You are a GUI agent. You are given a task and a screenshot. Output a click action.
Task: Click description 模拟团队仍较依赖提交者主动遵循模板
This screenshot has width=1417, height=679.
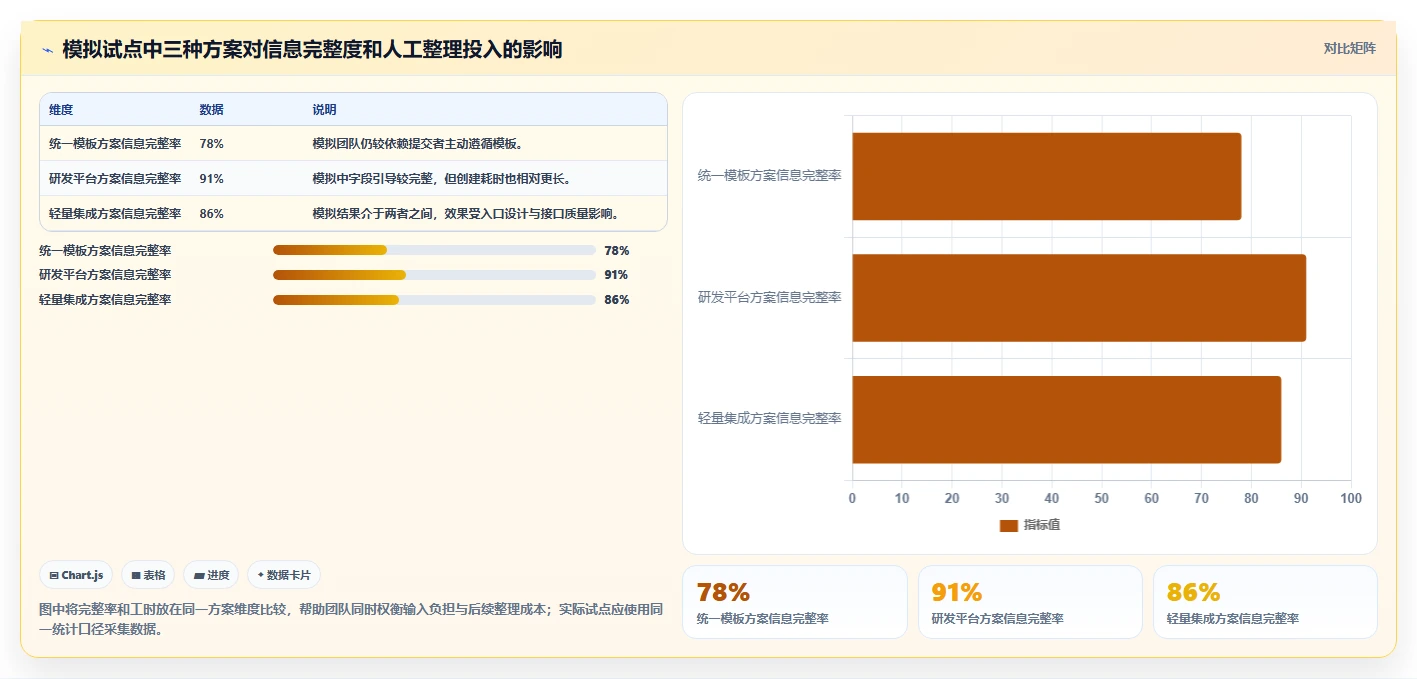tap(418, 144)
